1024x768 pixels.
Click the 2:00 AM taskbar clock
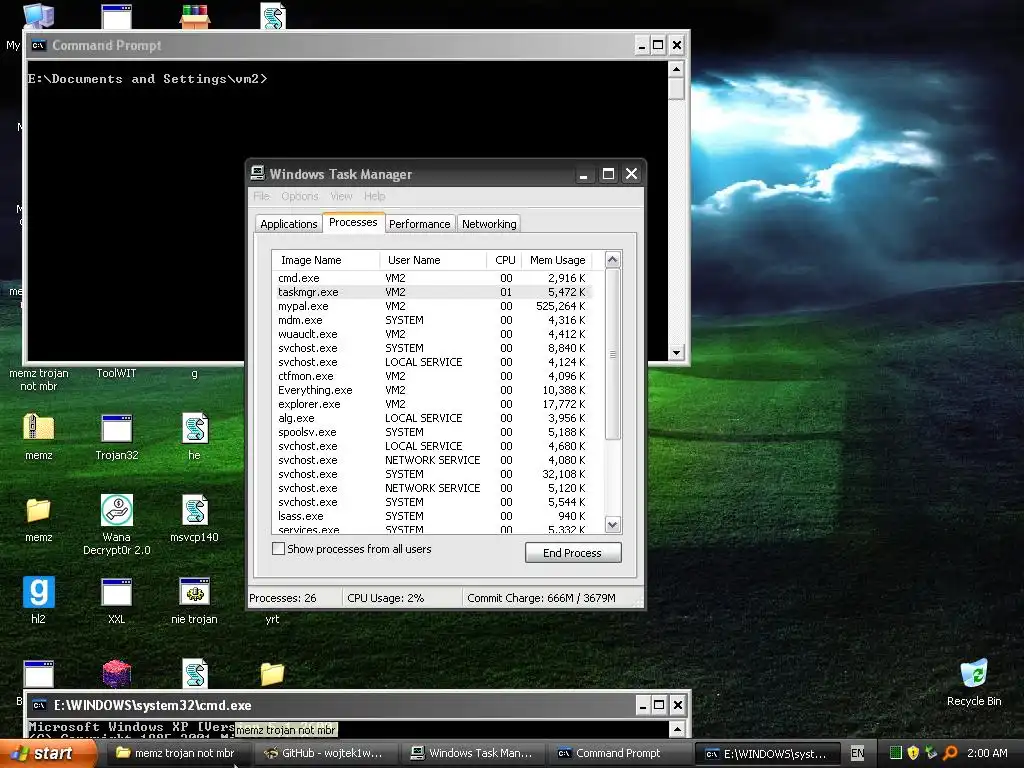(987, 753)
